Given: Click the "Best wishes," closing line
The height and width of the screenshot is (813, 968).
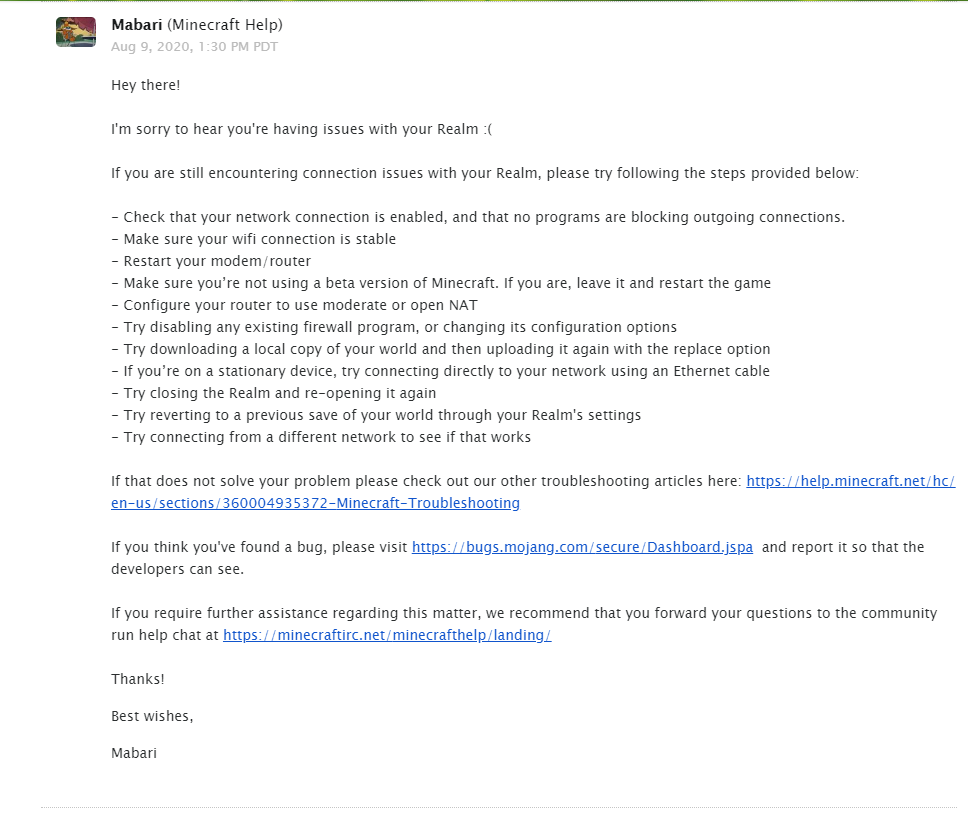Looking at the screenshot, I should point(152,716).
